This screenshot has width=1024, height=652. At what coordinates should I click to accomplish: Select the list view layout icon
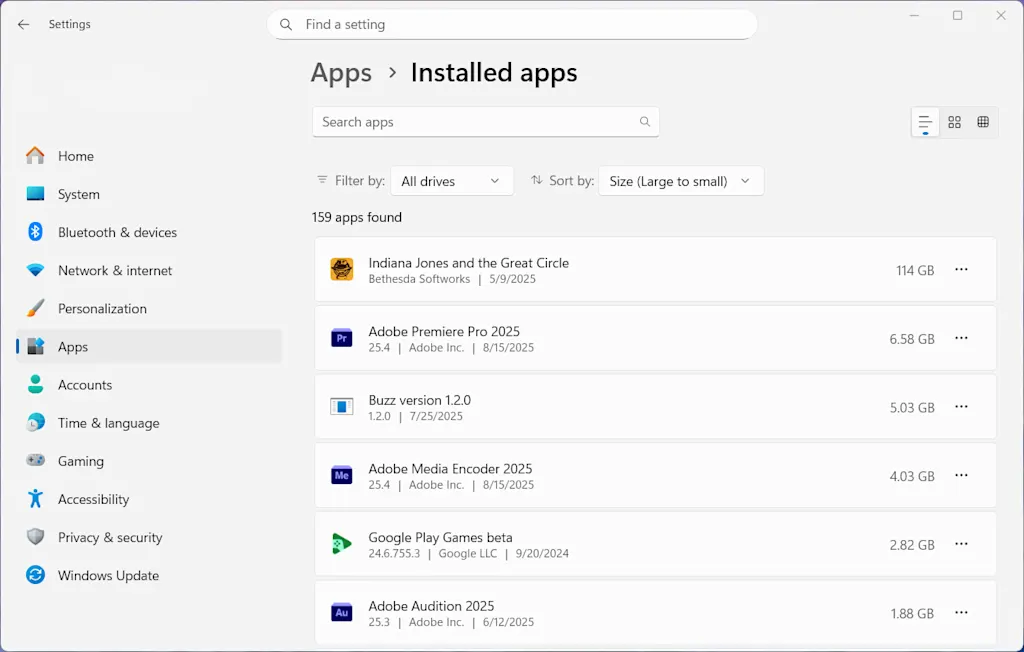(925, 122)
